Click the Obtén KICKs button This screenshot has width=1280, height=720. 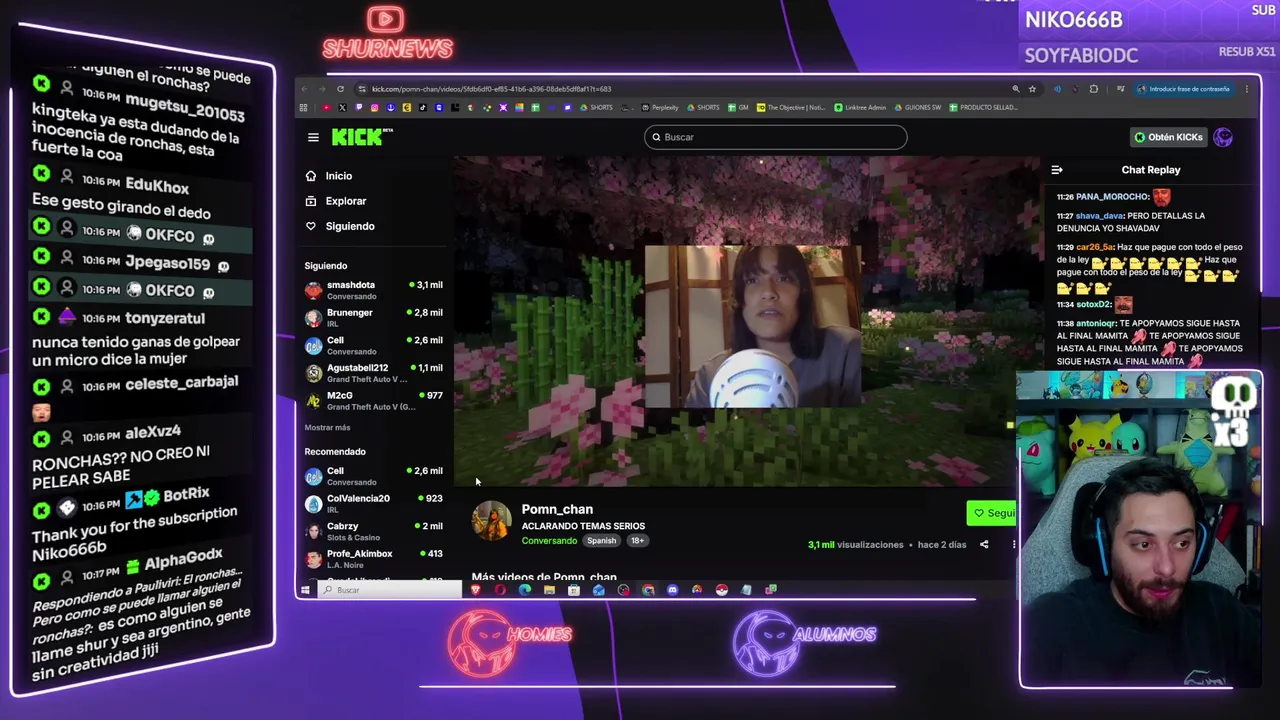coord(1169,137)
